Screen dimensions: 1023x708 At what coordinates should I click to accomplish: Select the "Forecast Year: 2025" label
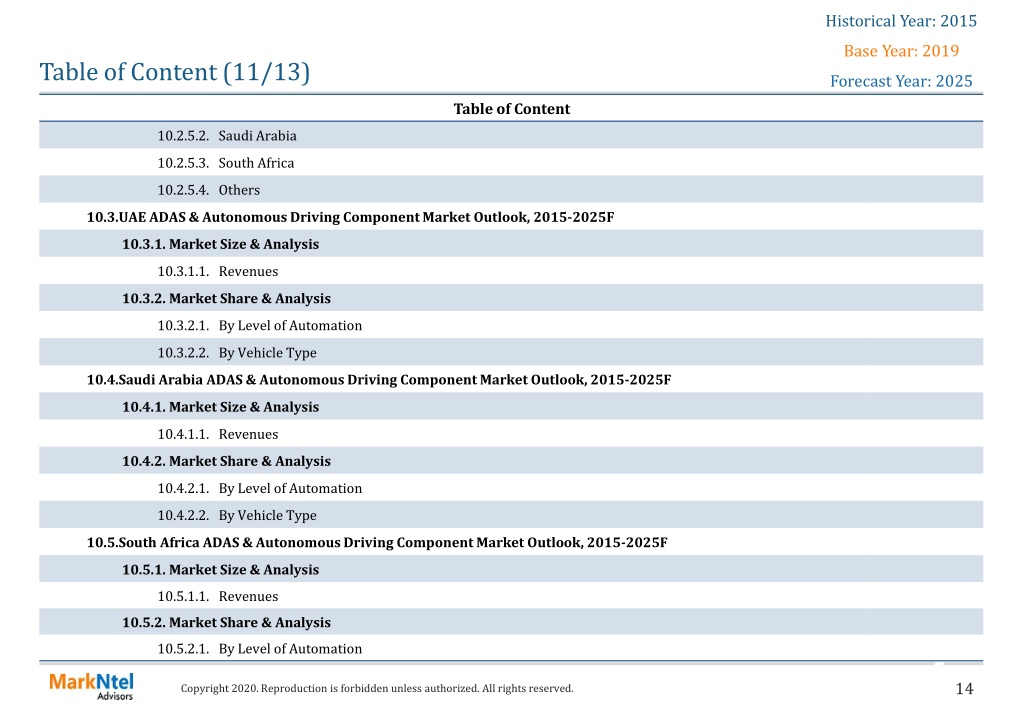point(901,81)
